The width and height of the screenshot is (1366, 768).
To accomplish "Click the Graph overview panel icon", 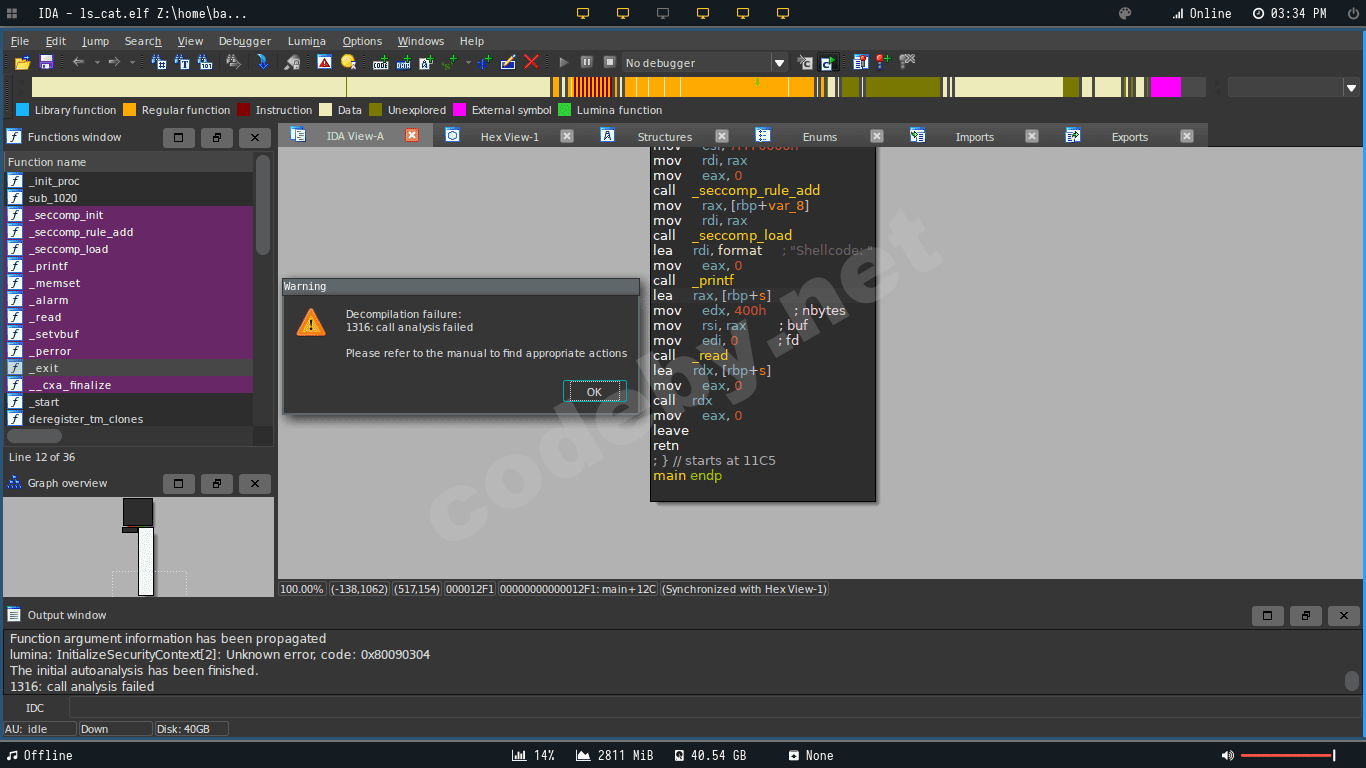I will [14, 483].
